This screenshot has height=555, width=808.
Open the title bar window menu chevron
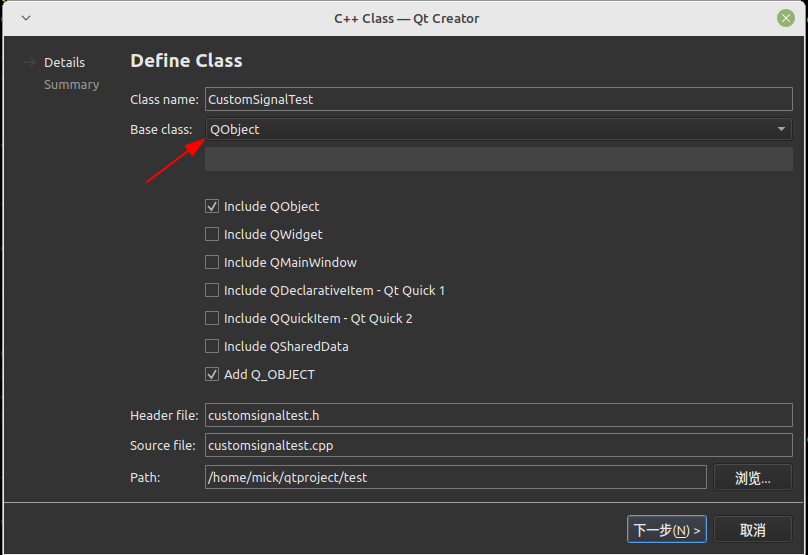point(25,18)
